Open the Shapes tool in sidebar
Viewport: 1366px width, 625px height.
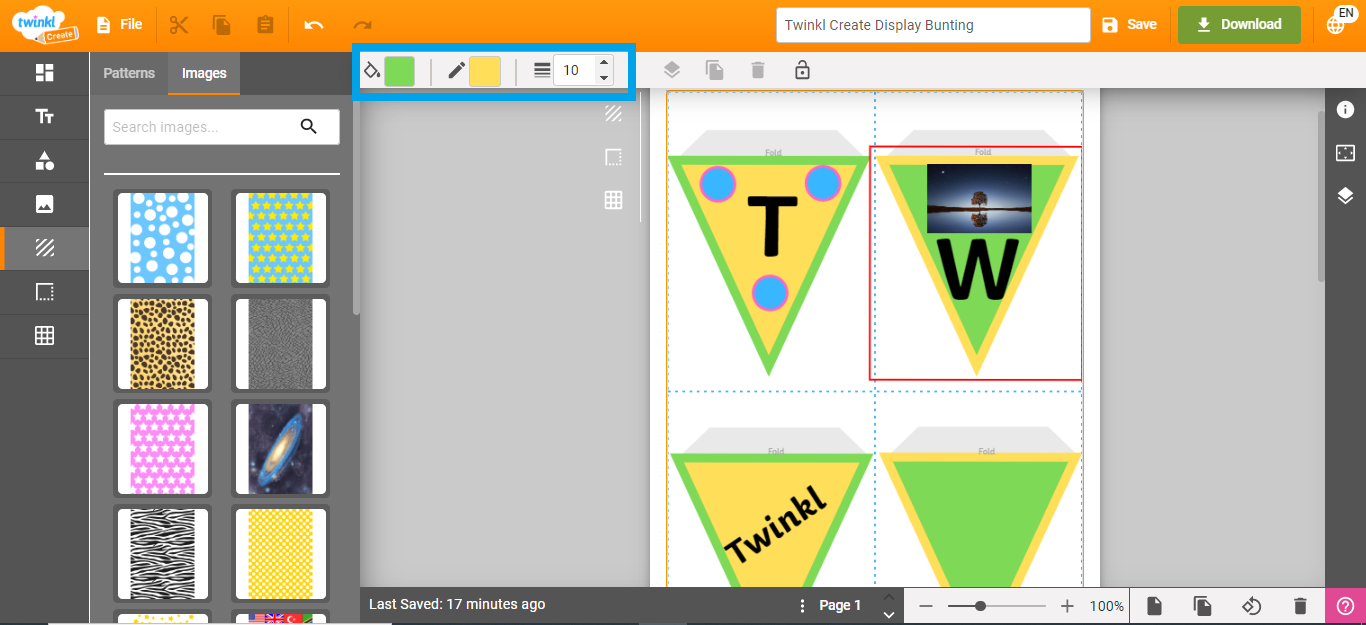(44, 161)
